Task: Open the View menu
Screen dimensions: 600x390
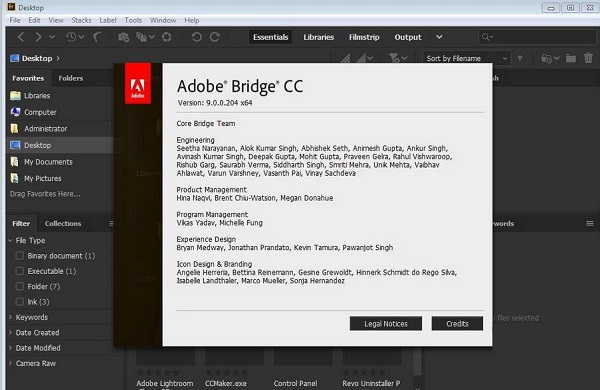Action: [x=56, y=20]
